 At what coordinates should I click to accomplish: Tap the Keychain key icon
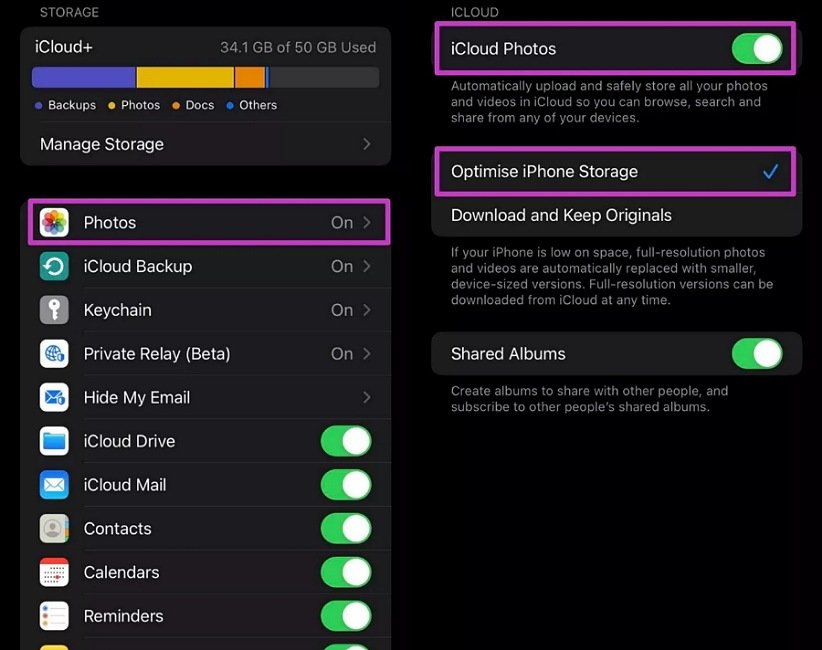click(54, 310)
